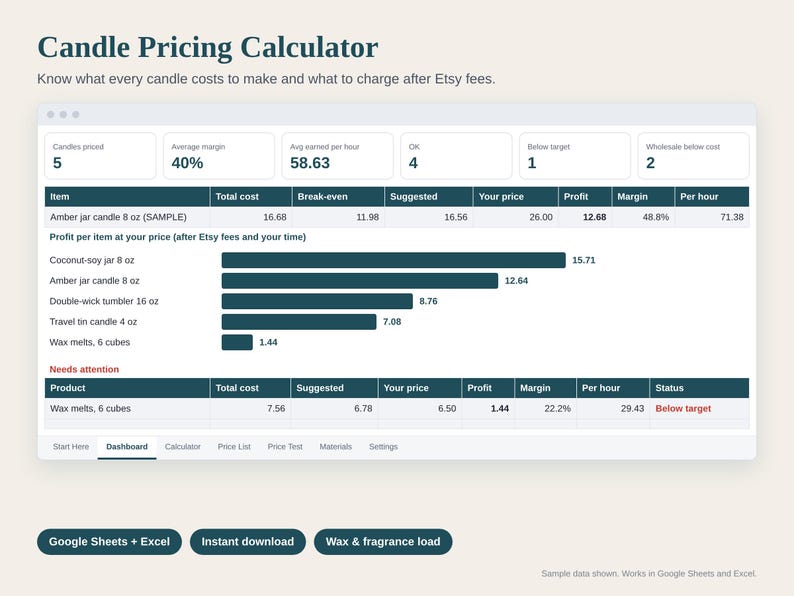Select the 11.98 break-even cell
This screenshot has height=596, width=794.
tap(338, 217)
